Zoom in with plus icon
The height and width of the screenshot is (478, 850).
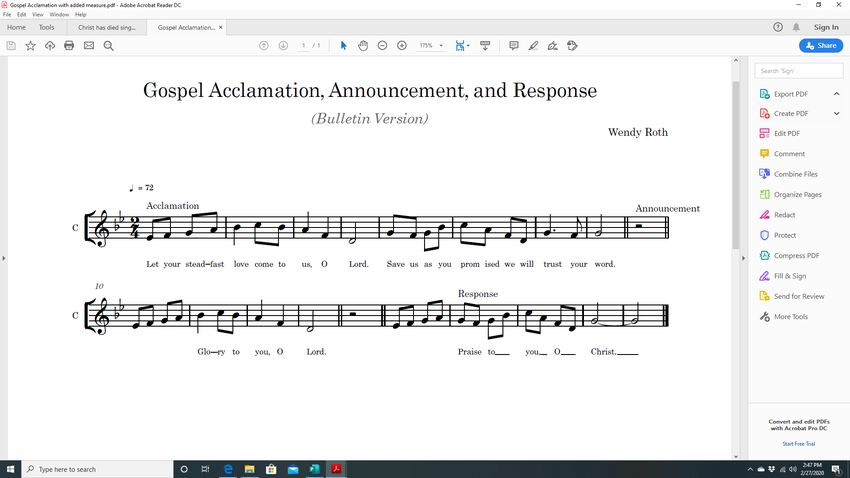tap(402, 46)
